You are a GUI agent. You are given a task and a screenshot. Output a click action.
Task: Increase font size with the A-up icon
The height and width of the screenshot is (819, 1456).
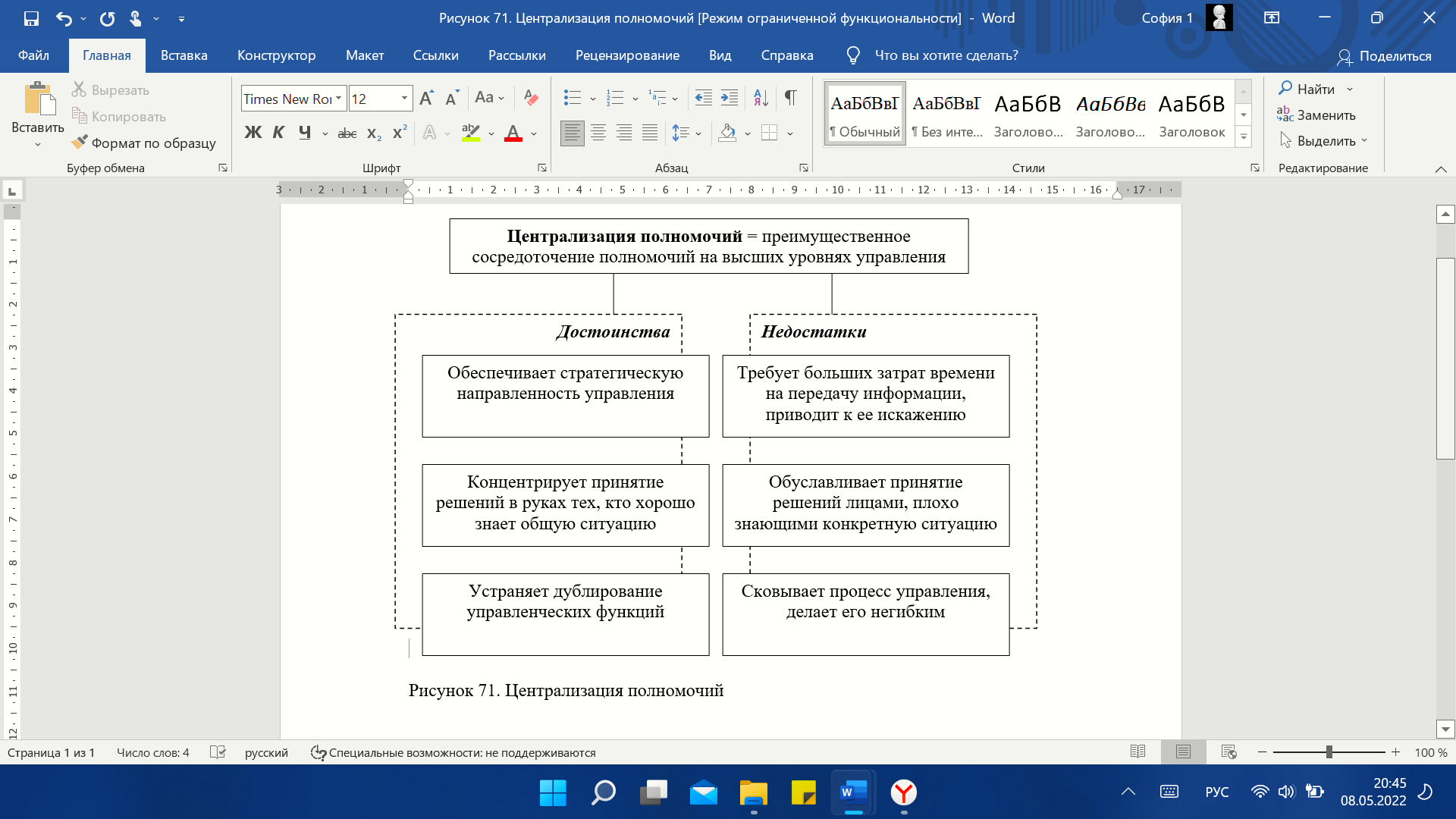(x=427, y=98)
